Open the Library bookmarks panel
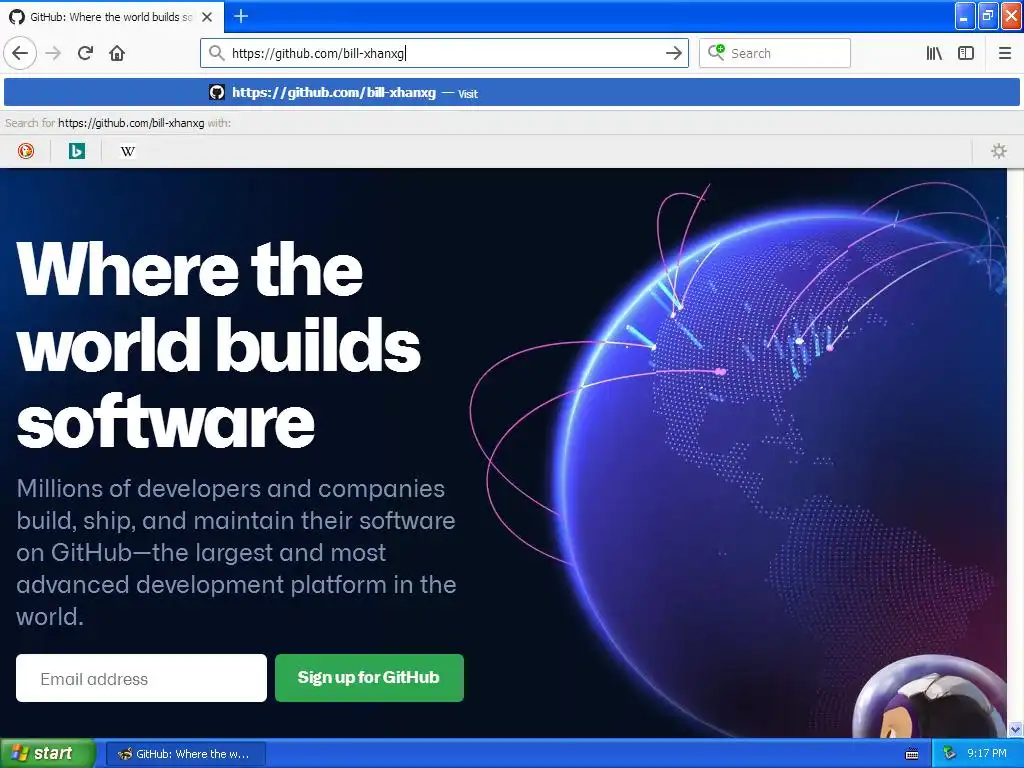The image size is (1024, 768). tap(934, 53)
